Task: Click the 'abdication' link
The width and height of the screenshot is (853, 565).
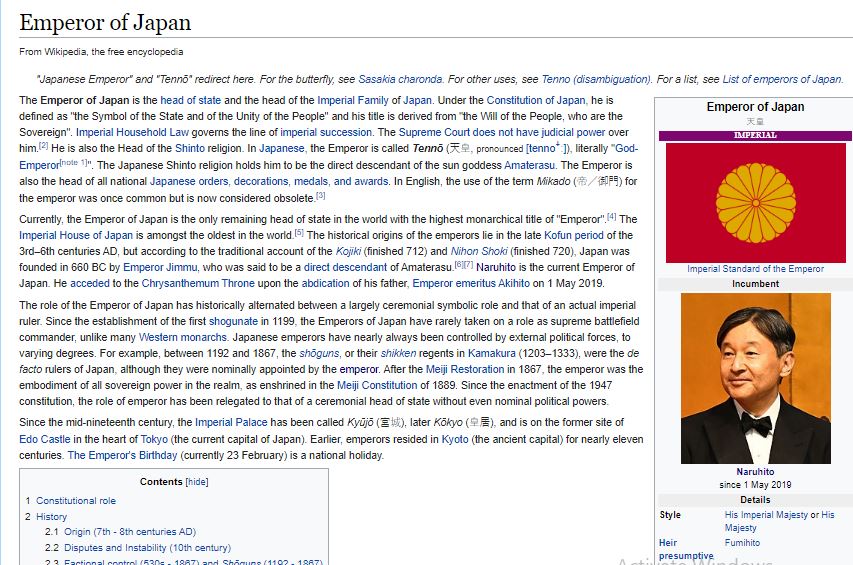Action: point(325,284)
